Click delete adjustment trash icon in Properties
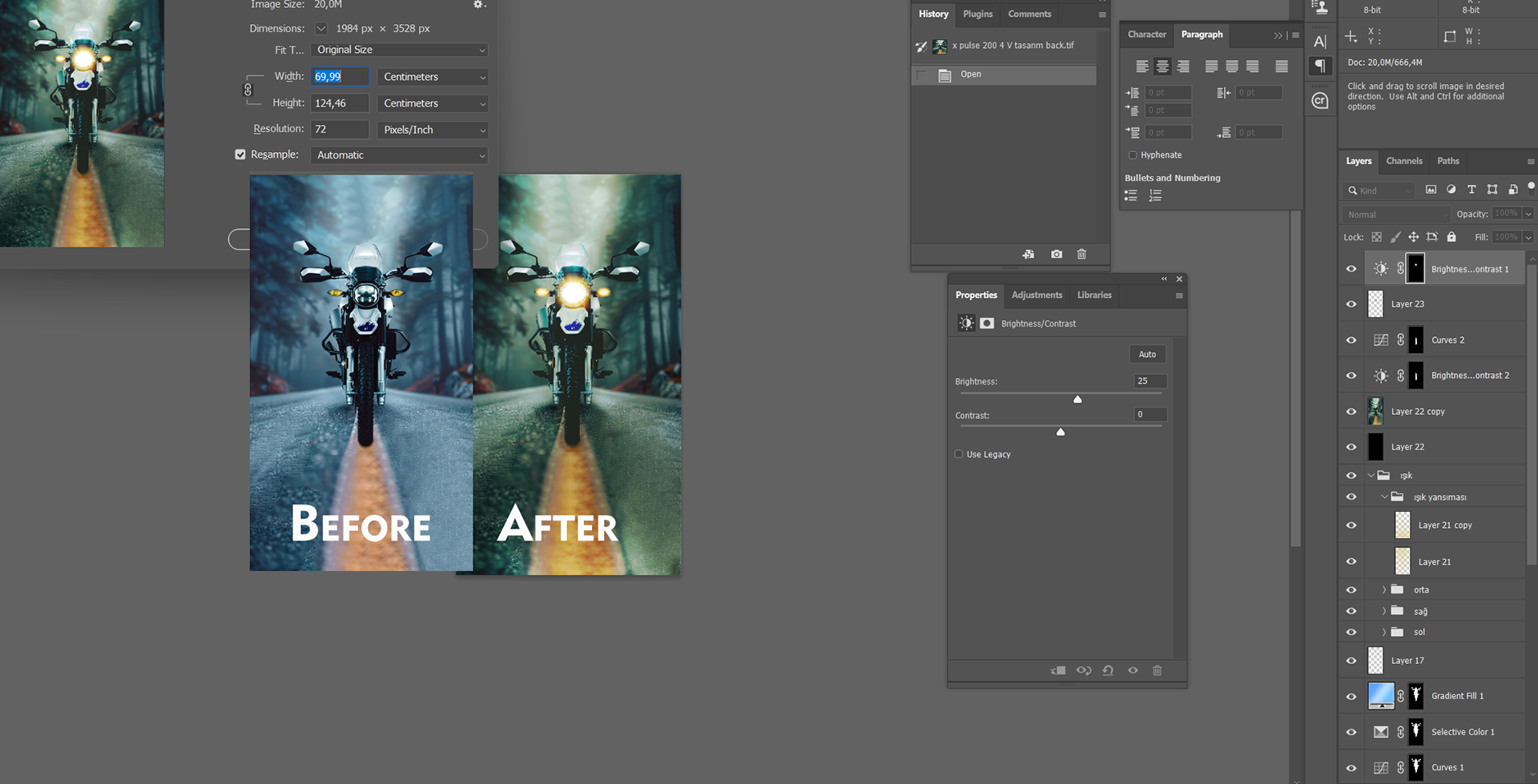This screenshot has height=784, width=1538. (x=1157, y=670)
